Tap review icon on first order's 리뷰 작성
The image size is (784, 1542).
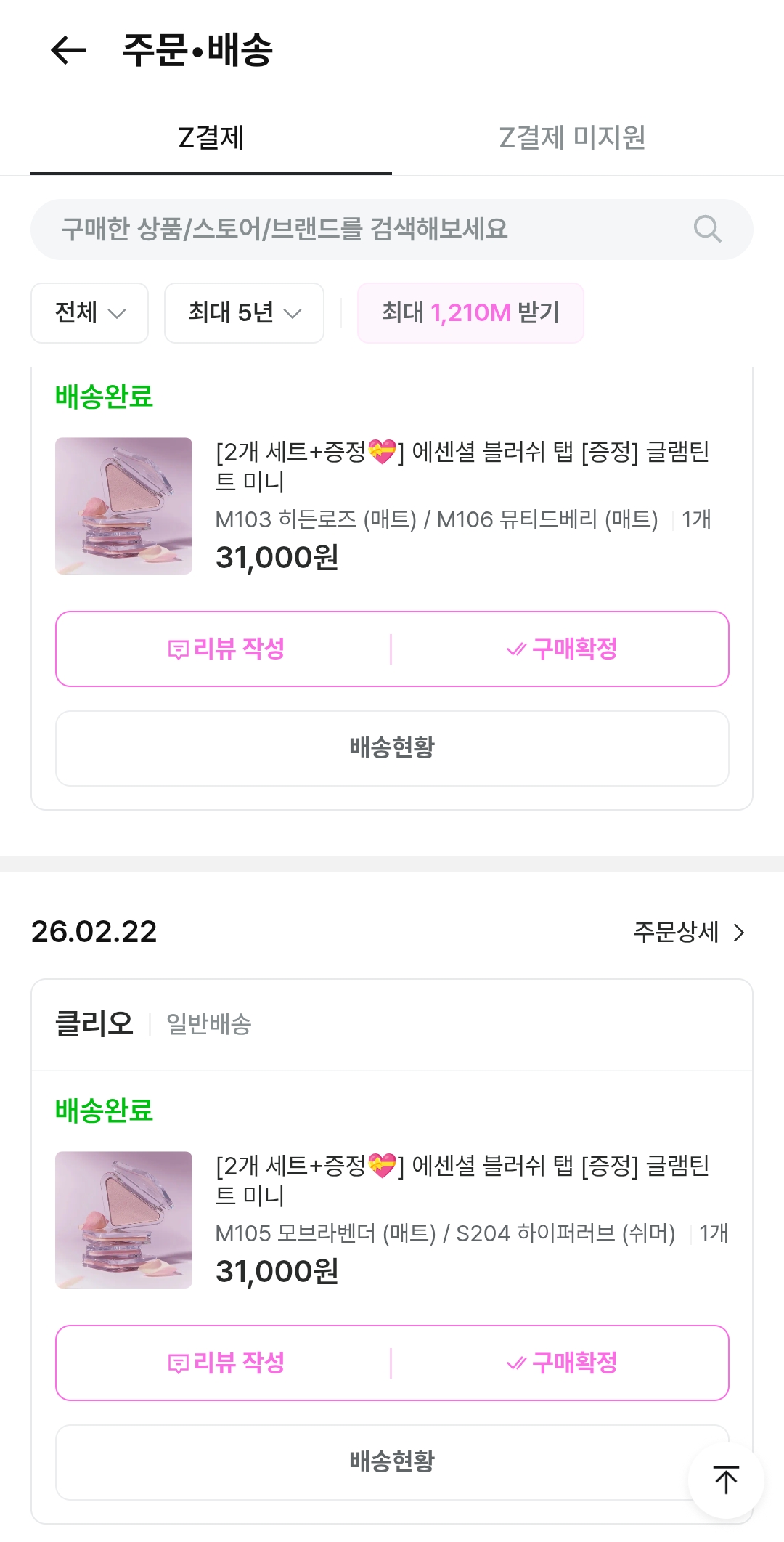pos(178,649)
